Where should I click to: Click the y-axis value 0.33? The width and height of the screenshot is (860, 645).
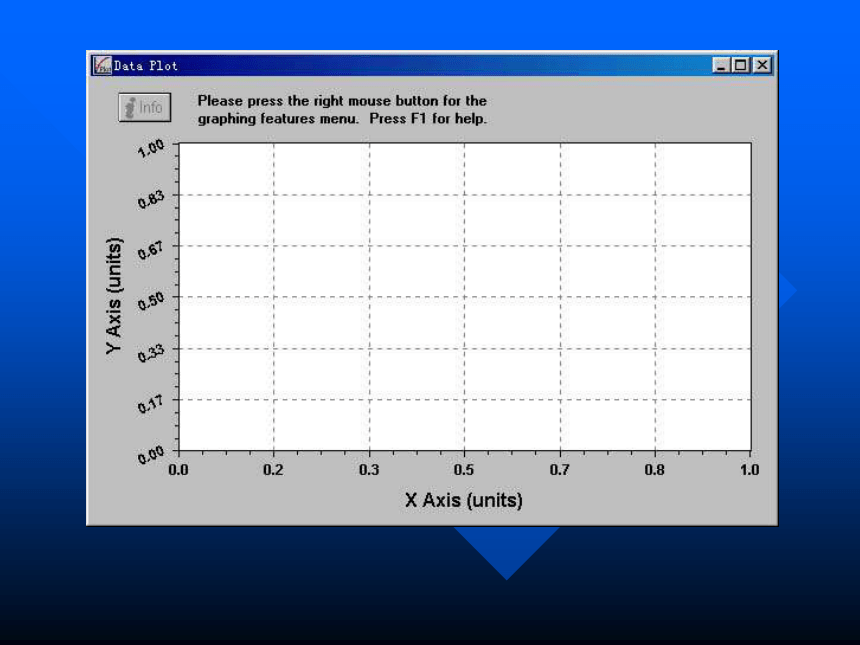151,353
